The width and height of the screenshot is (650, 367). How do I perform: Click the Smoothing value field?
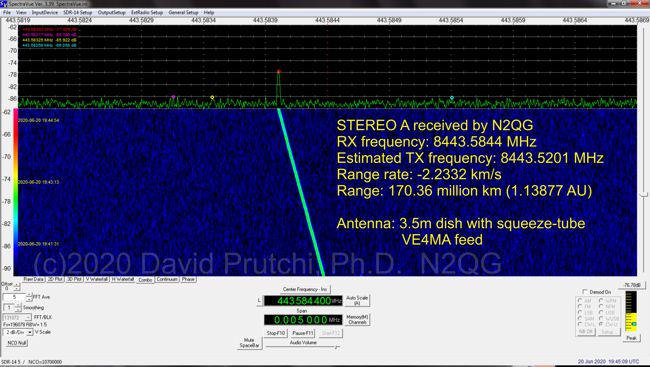pos(9,308)
